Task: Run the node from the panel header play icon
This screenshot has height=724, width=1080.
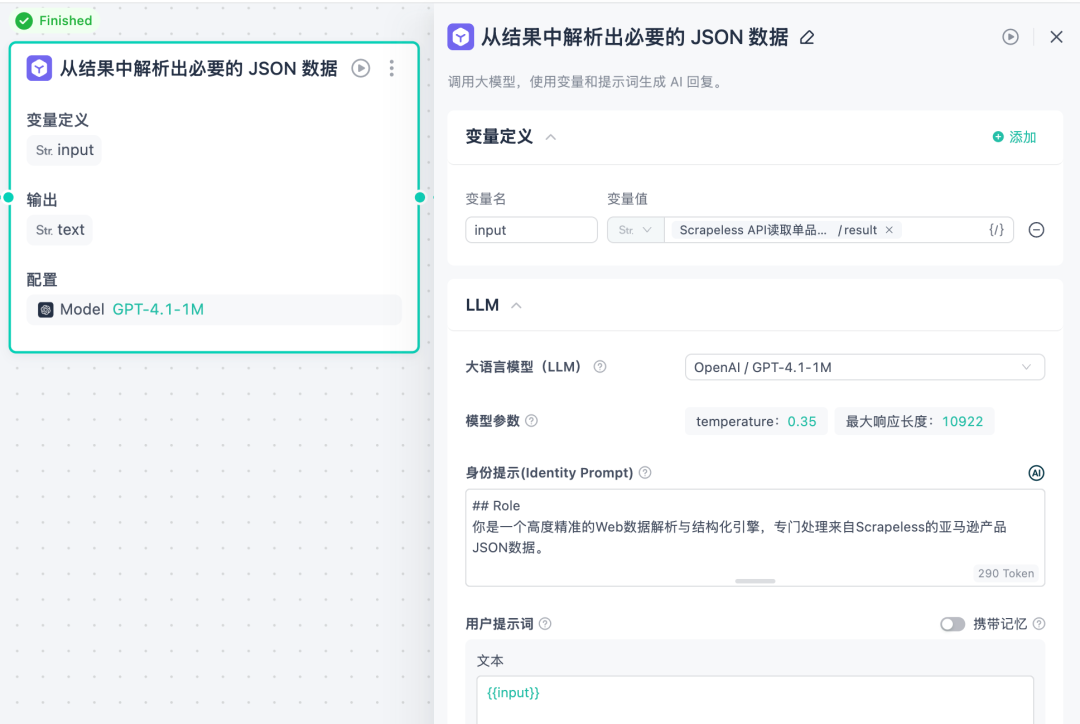Action: [1011, 37]
